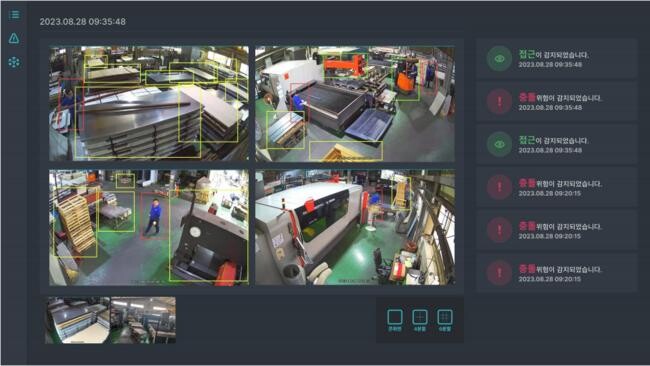
Task: Select bottom-right feed with laser machine
Action: click(355, 228)
